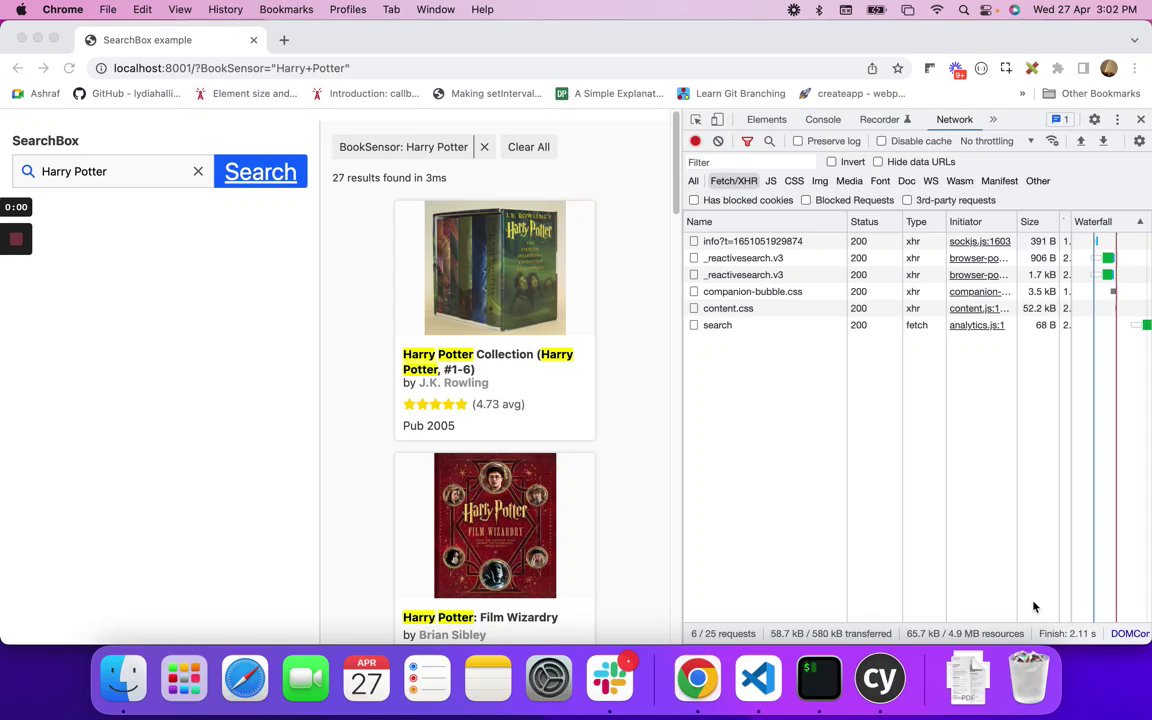This screenshot has height=720, width=1152.
Task: Select checkbox for info?t=1651051929874 request
Action: pyautogui.click(x=694, y=241)
